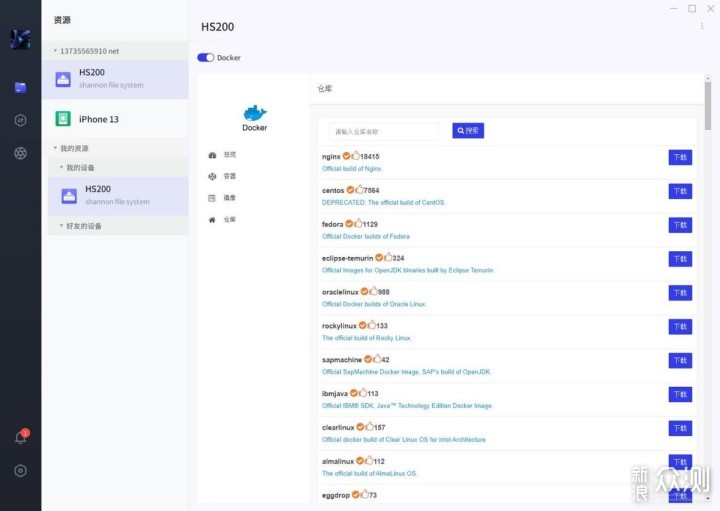Image resolution: width=720 pixels, height=511 pixels.
Task: Click the HS200 drive icon under 13735565910 net
Action: tap(63, 79)
